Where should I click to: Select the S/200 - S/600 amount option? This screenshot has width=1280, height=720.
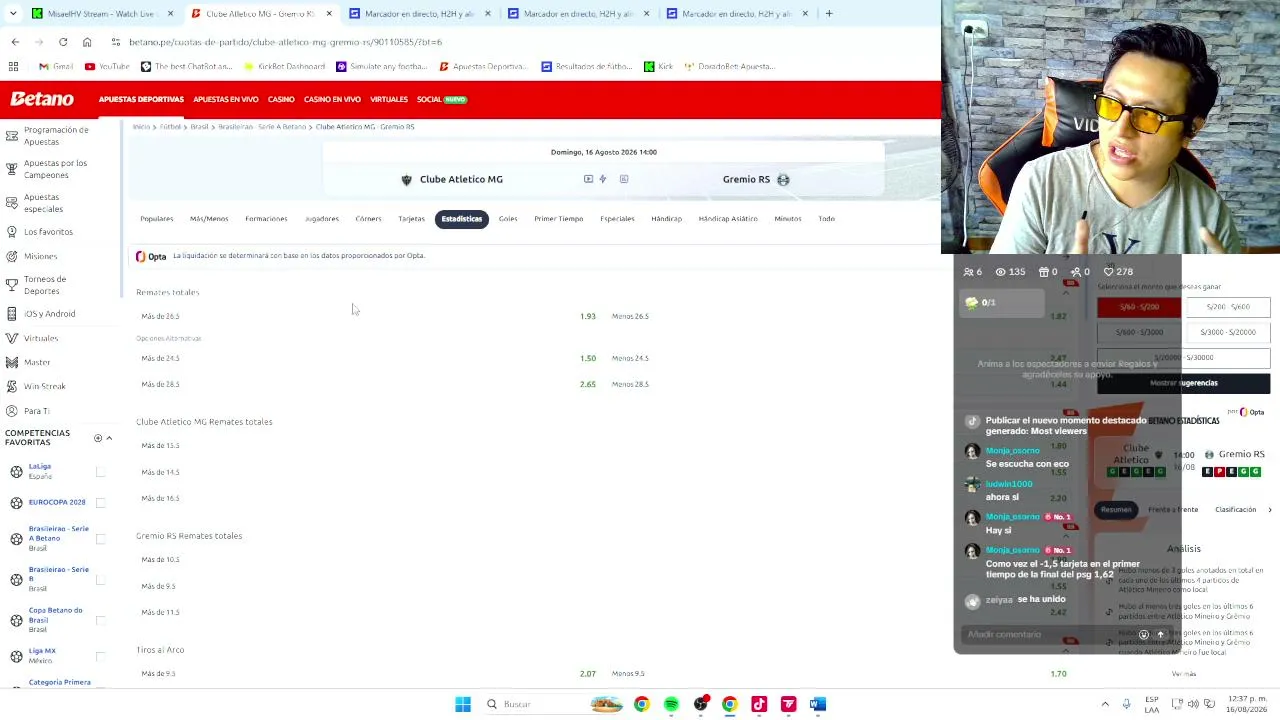(1228, 307)
